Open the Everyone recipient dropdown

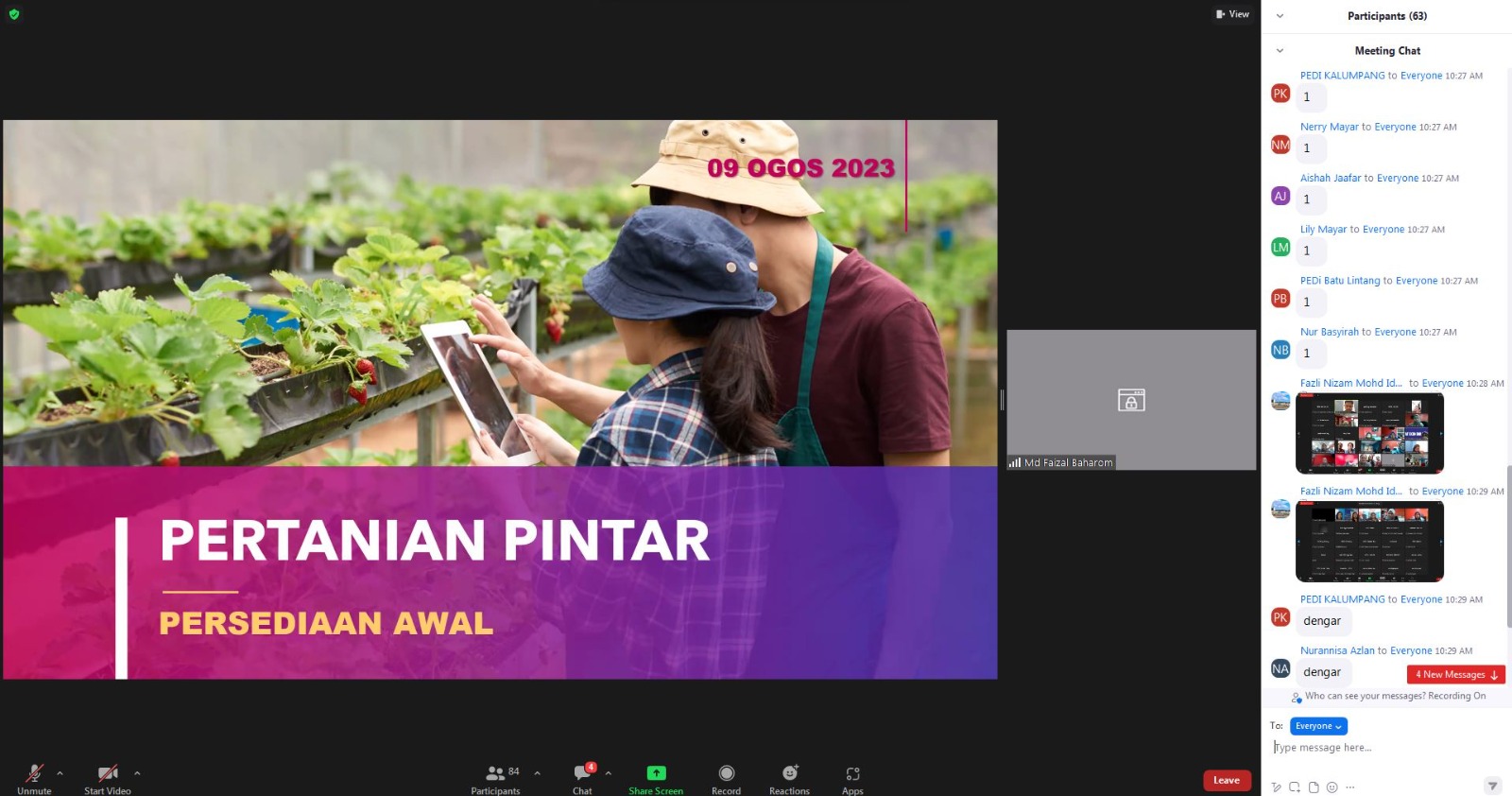[1318, 726]
